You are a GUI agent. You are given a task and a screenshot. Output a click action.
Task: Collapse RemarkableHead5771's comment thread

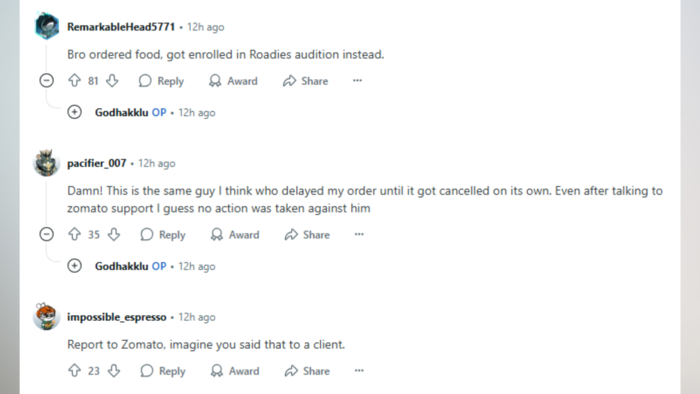point(46,81)
